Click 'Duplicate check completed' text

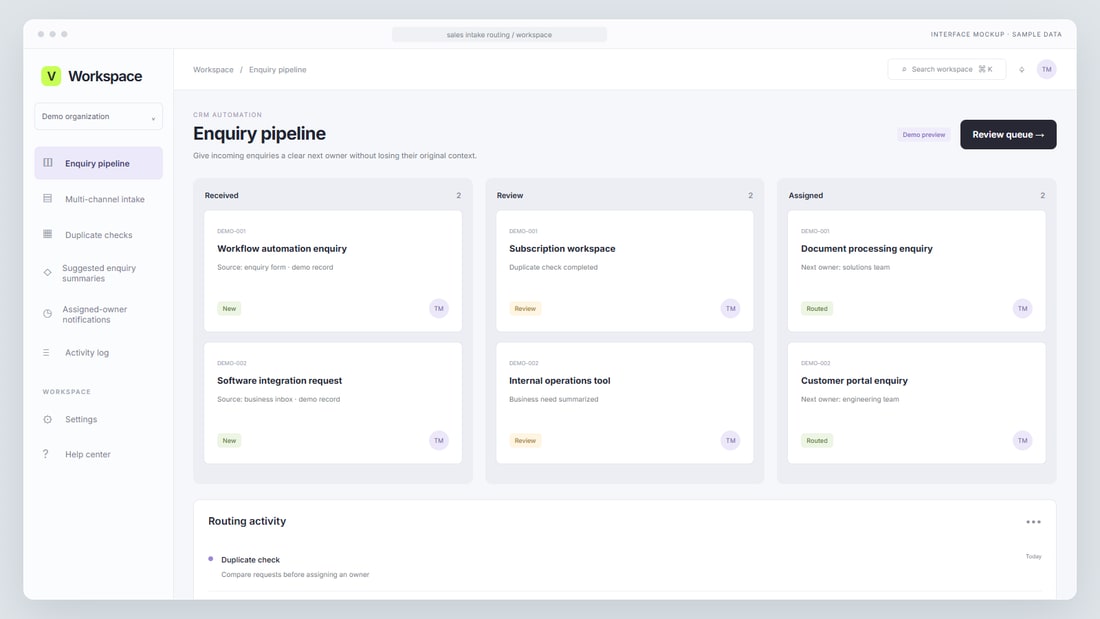(x=554, y=267)
